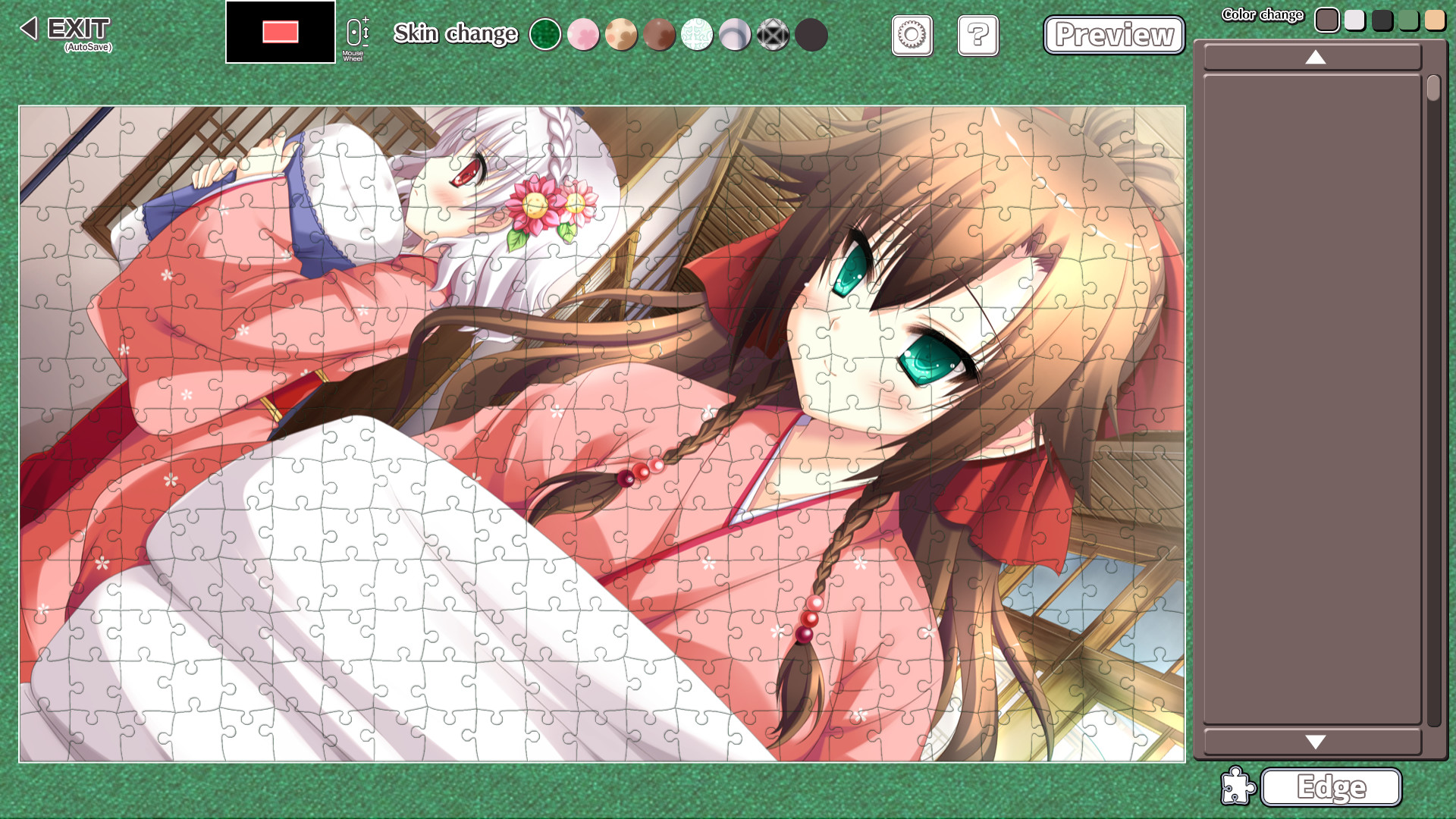Enable the brown spotted skin style
This screenshot has width=1456, height=819.
pos(622,35)
